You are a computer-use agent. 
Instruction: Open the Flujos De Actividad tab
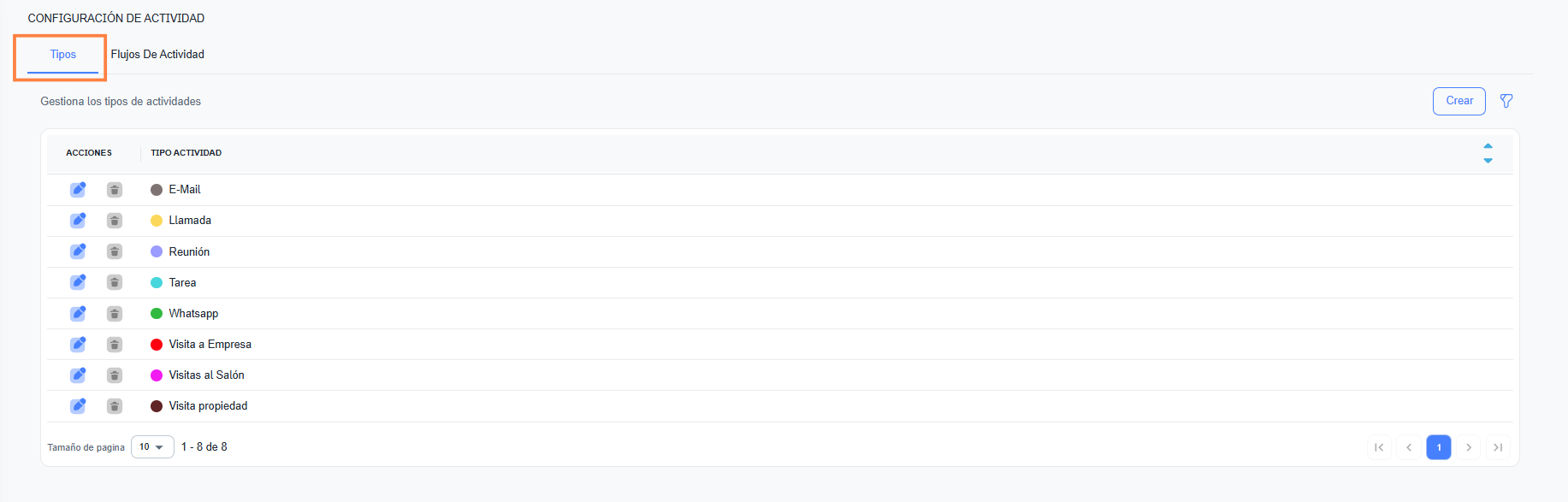tap(157, 55)
